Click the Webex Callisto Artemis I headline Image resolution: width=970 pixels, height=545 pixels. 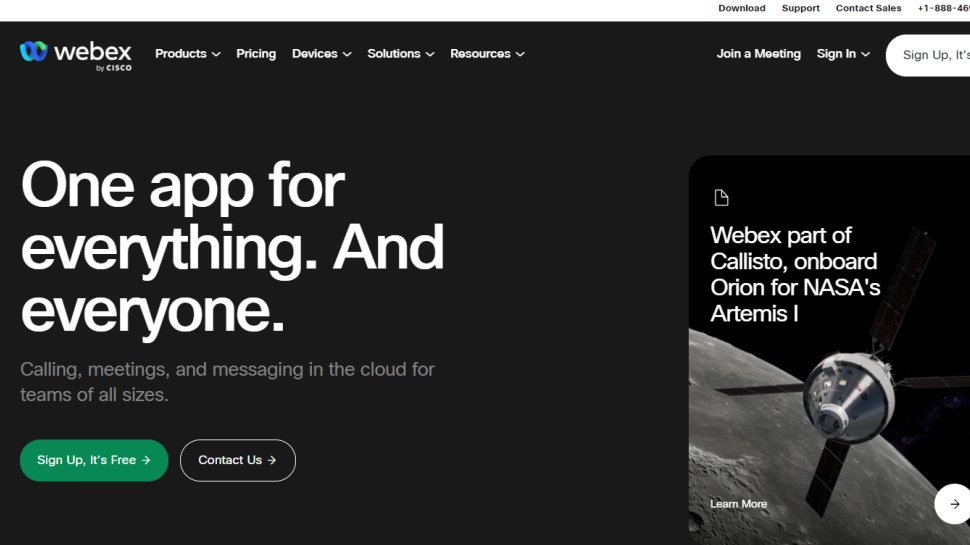coord(795,274)
